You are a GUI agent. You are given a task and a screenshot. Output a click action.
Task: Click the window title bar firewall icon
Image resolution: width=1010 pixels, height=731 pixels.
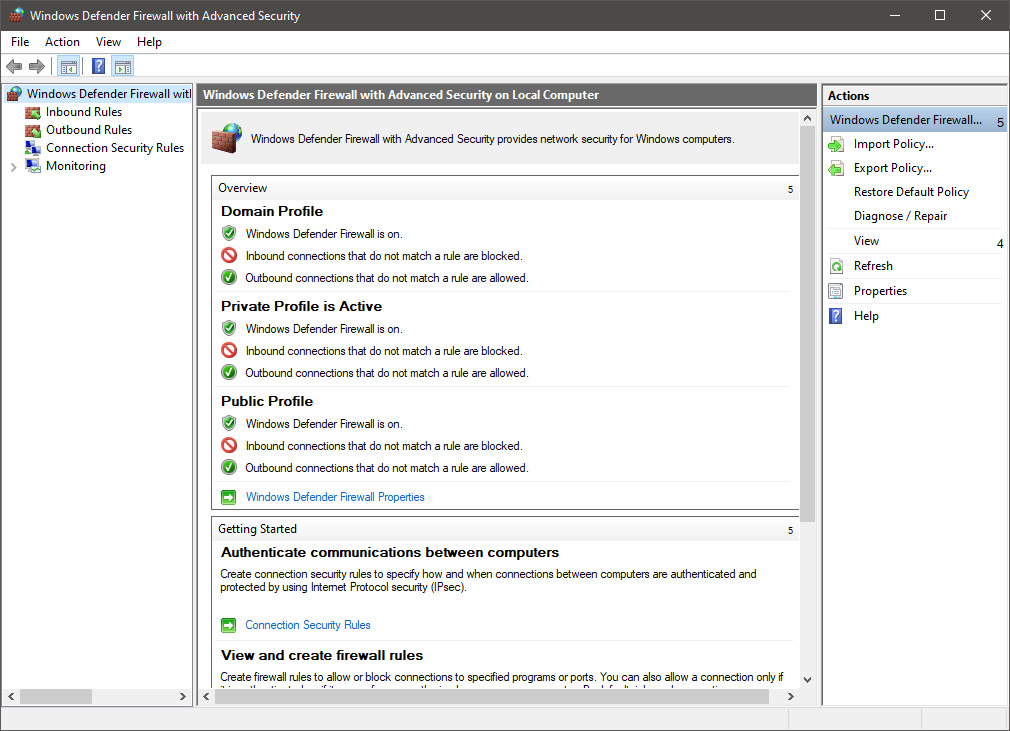[17, 15]
